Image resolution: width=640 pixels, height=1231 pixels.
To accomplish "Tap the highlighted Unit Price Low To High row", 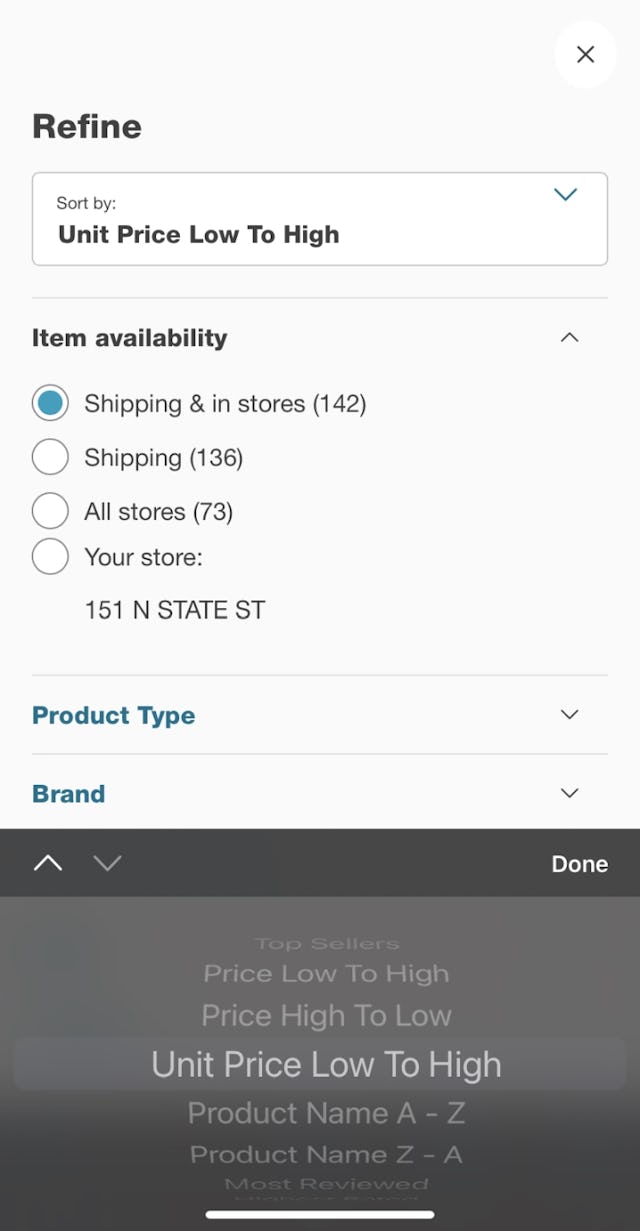I will coord(326,1064).
